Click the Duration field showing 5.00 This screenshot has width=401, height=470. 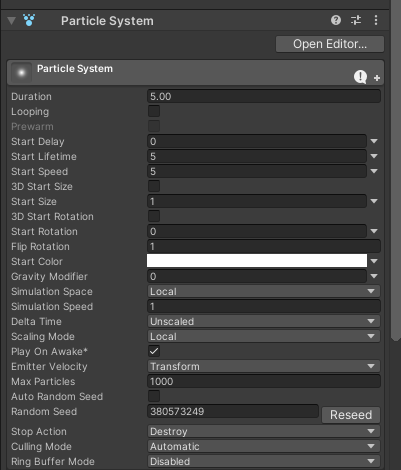(x=264, y=96)
